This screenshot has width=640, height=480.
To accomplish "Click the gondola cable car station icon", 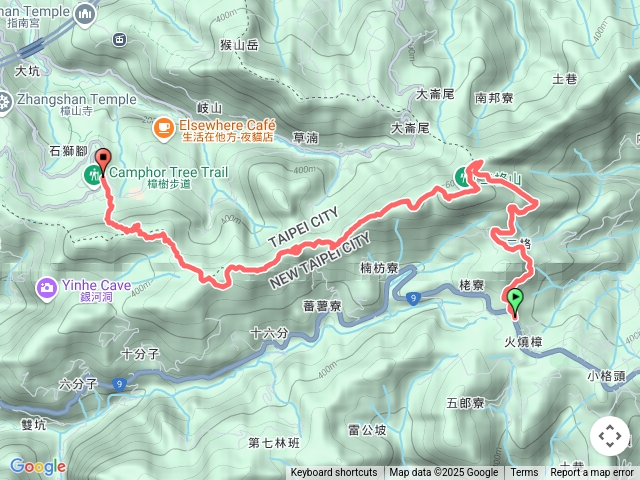I will [x=119, y=40].
